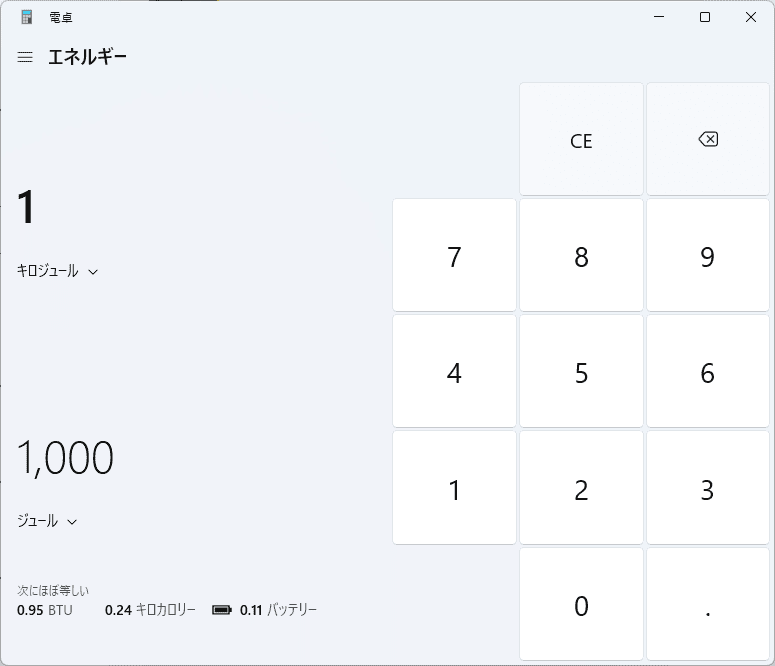Open the ジュール output unit dropdown
The image size is (775, 666).
[47, 521]
